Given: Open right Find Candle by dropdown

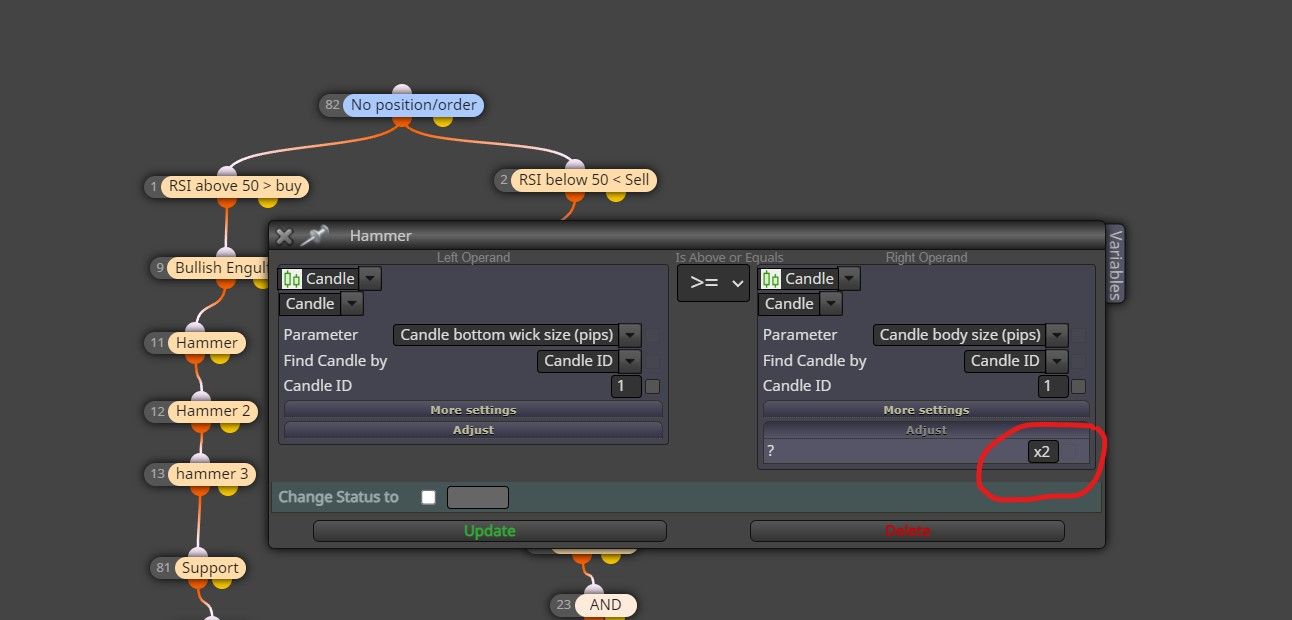Looking at the screenshot, I should [1057, 361].
